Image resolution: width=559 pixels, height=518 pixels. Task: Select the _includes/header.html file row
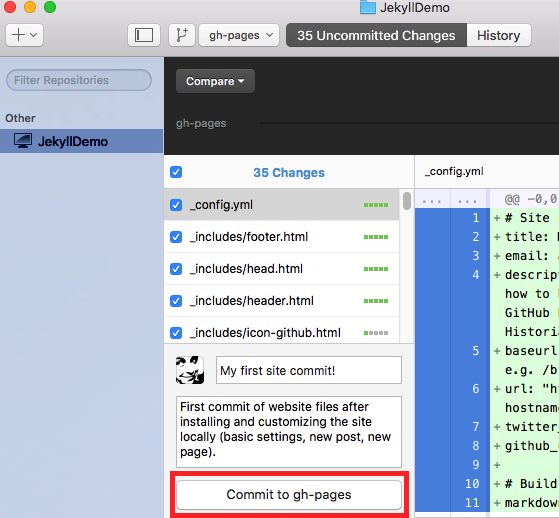[282, 301]
